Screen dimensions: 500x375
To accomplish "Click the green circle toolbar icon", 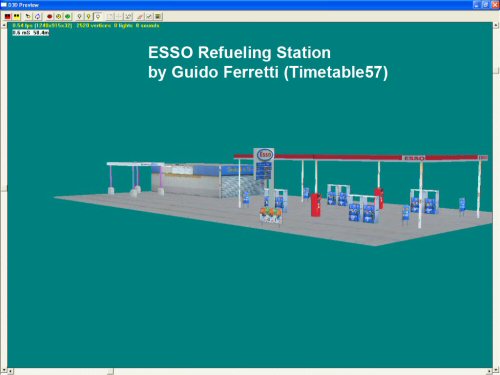I will click(68, 16).
